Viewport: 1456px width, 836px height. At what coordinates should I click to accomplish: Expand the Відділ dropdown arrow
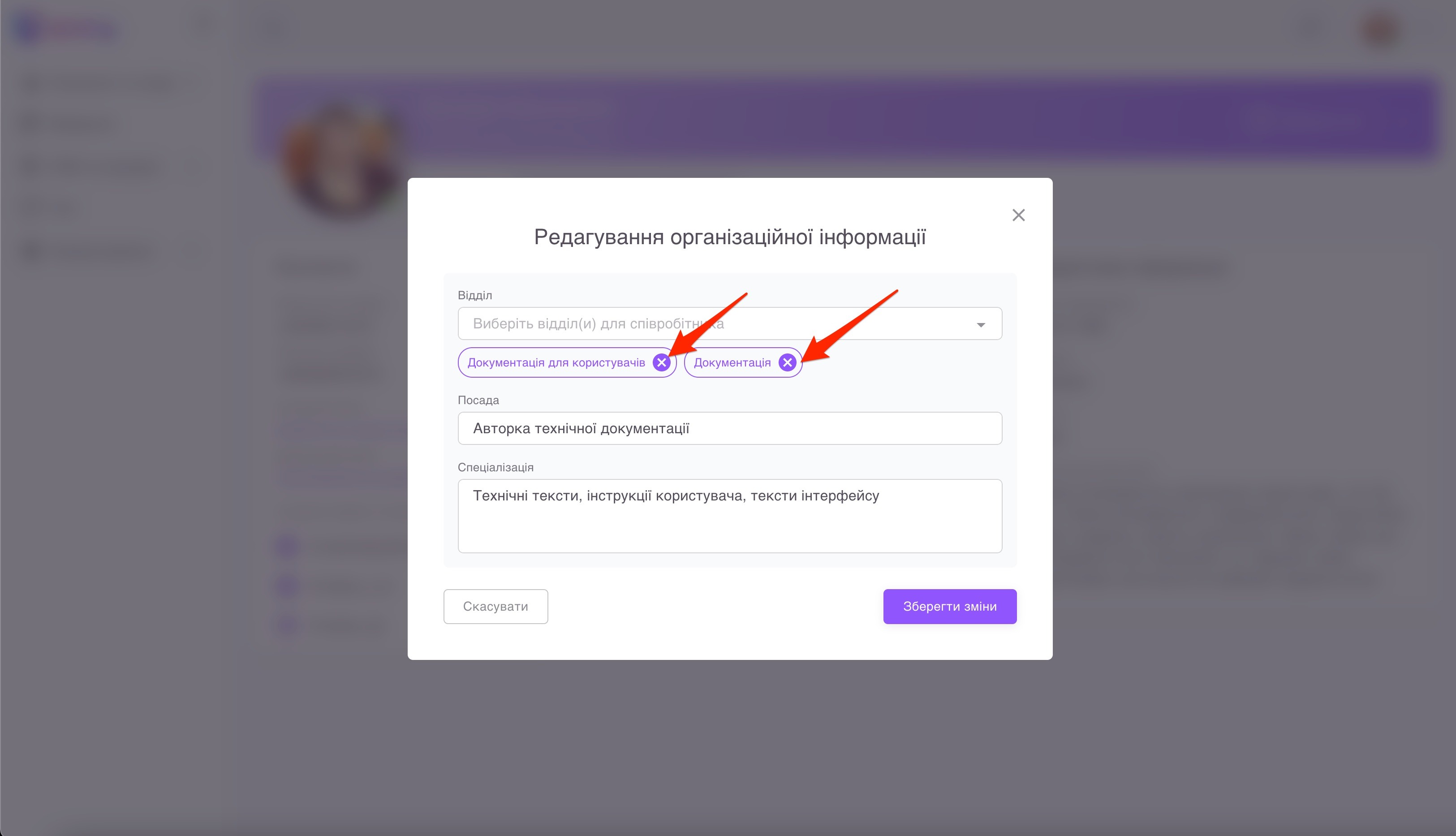point(981,324)
